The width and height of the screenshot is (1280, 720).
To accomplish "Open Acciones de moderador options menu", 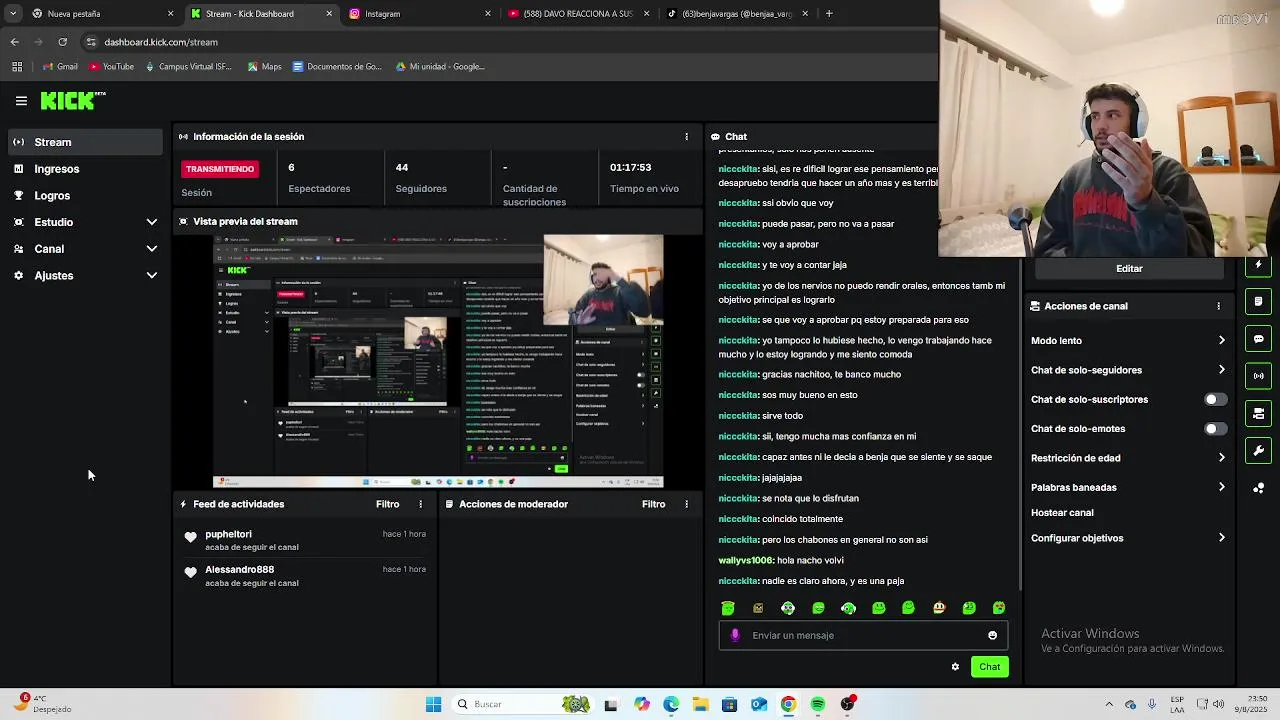I will [x=686, y=504].
